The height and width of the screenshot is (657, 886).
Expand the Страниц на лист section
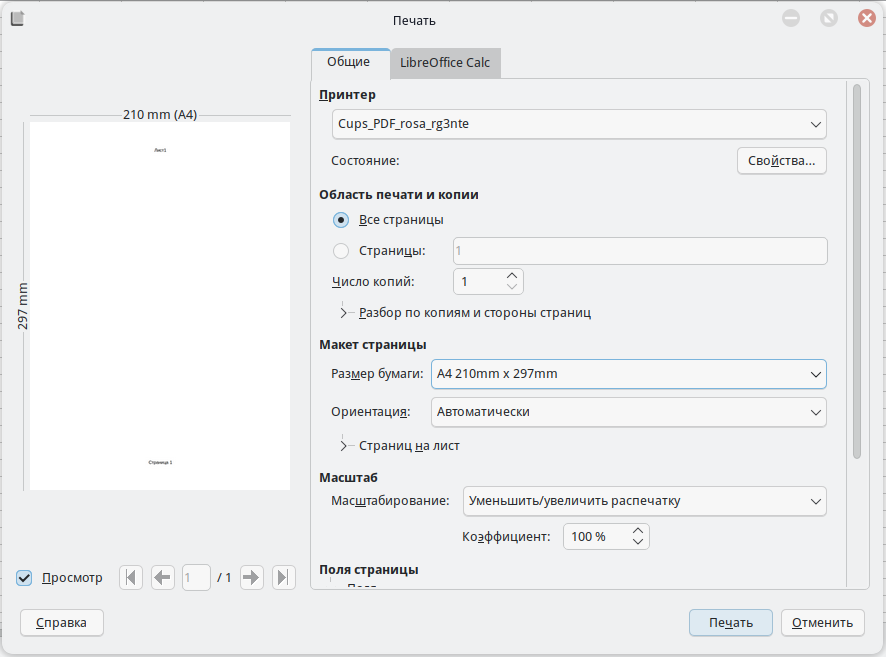pyautogui.click(x=344, y=446)
